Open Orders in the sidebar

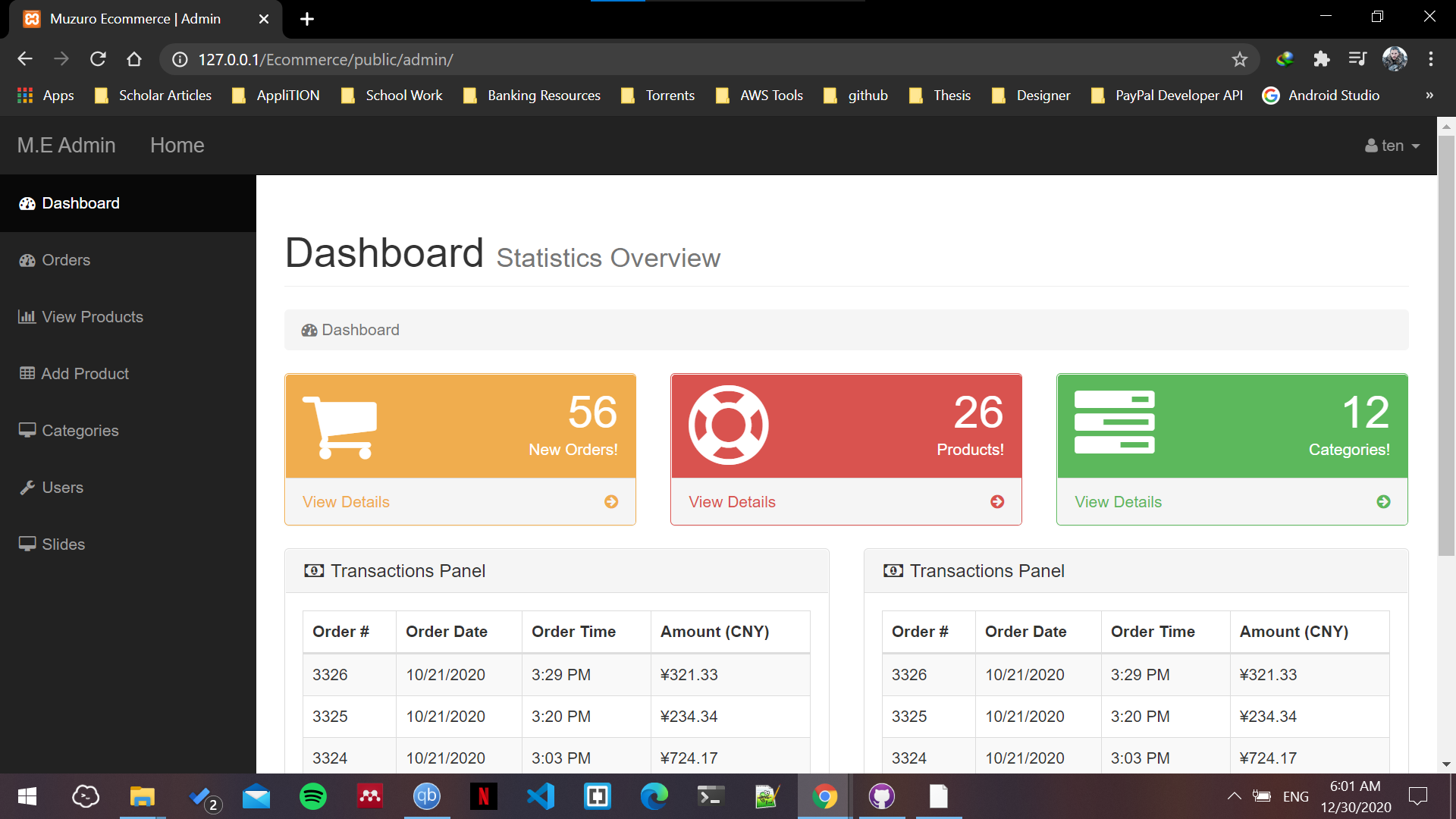point(66,260)
